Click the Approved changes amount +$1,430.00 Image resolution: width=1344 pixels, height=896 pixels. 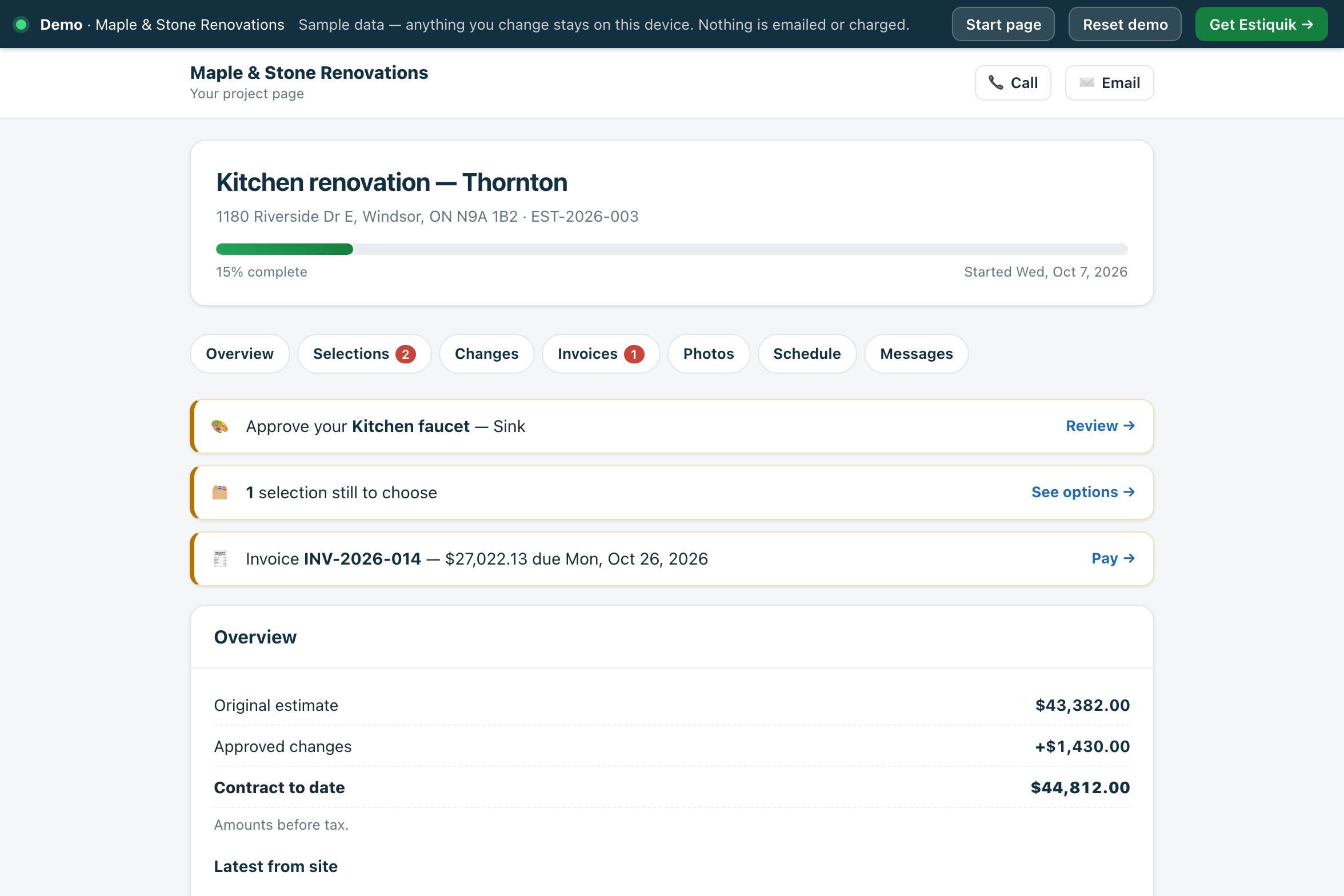(x=1082, y=747)
